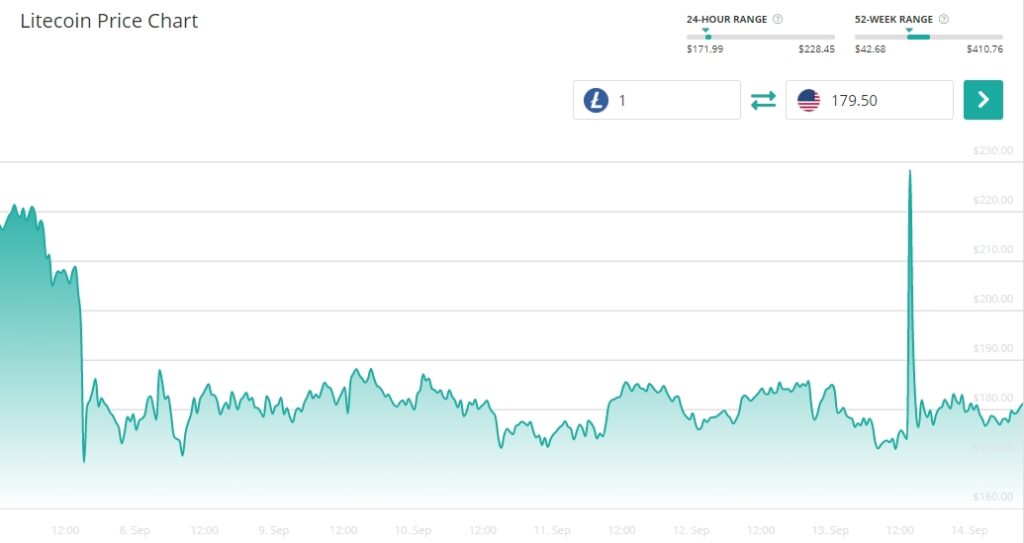Click the $171.99 24-hour low value
This screenshot has height=543, width=1024.
[704, 49]
